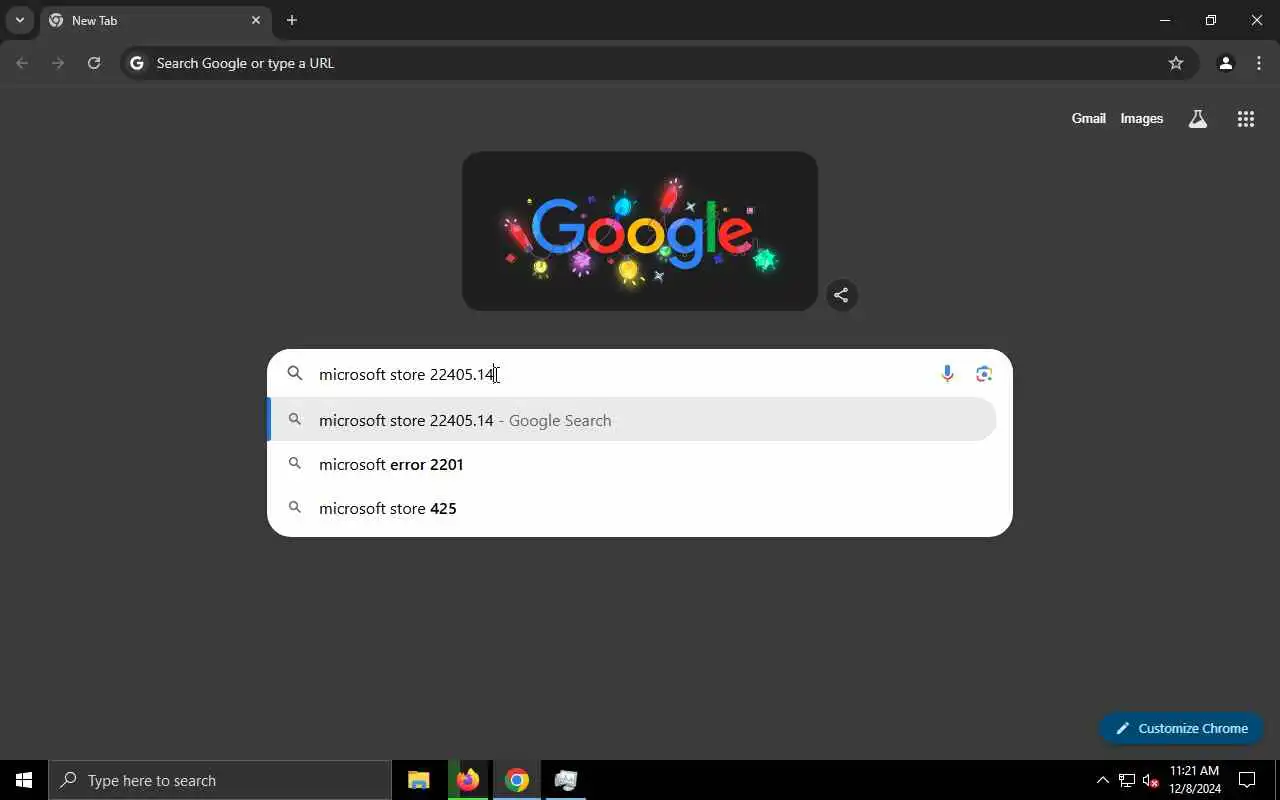Switch to the New Tab tab
This screenshot has width=1280, height=800.
155,20
